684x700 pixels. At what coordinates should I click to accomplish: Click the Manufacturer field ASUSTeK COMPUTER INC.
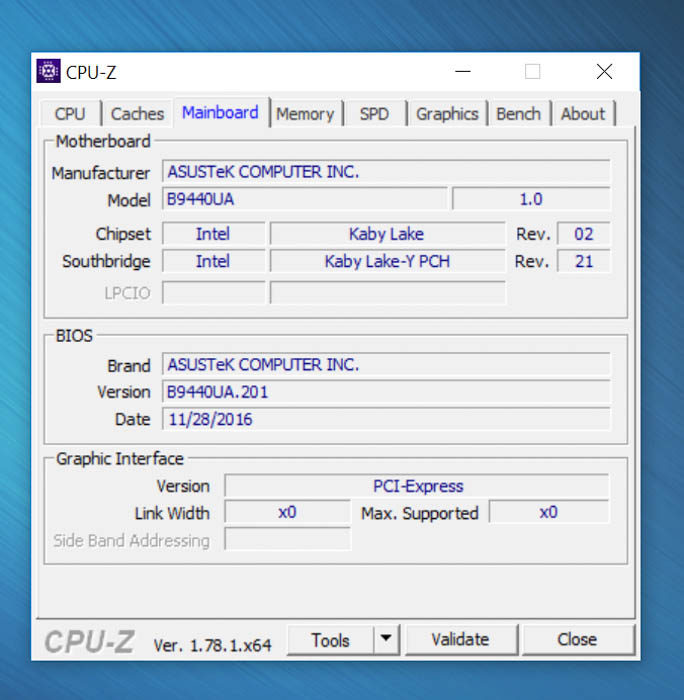(x=386, y=171)
